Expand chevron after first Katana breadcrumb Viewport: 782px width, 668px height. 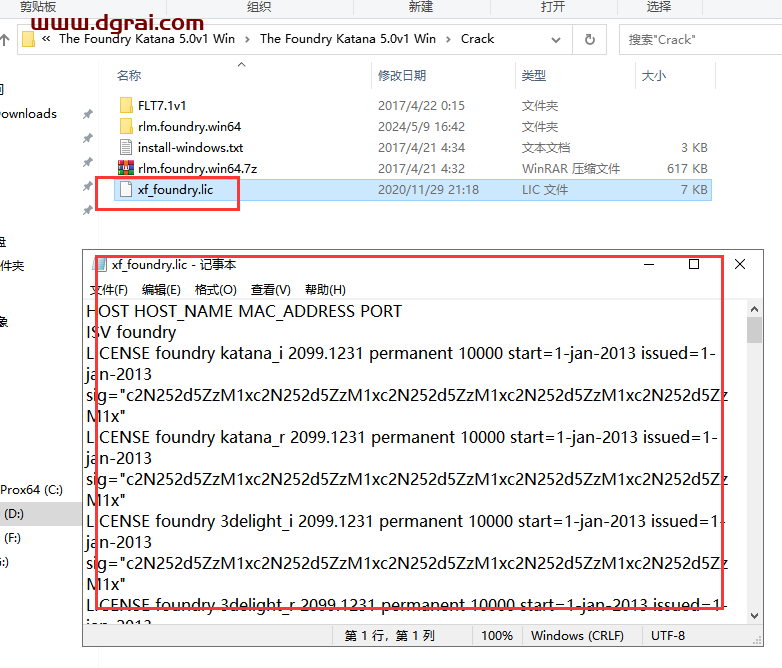[x=247, y=39]
